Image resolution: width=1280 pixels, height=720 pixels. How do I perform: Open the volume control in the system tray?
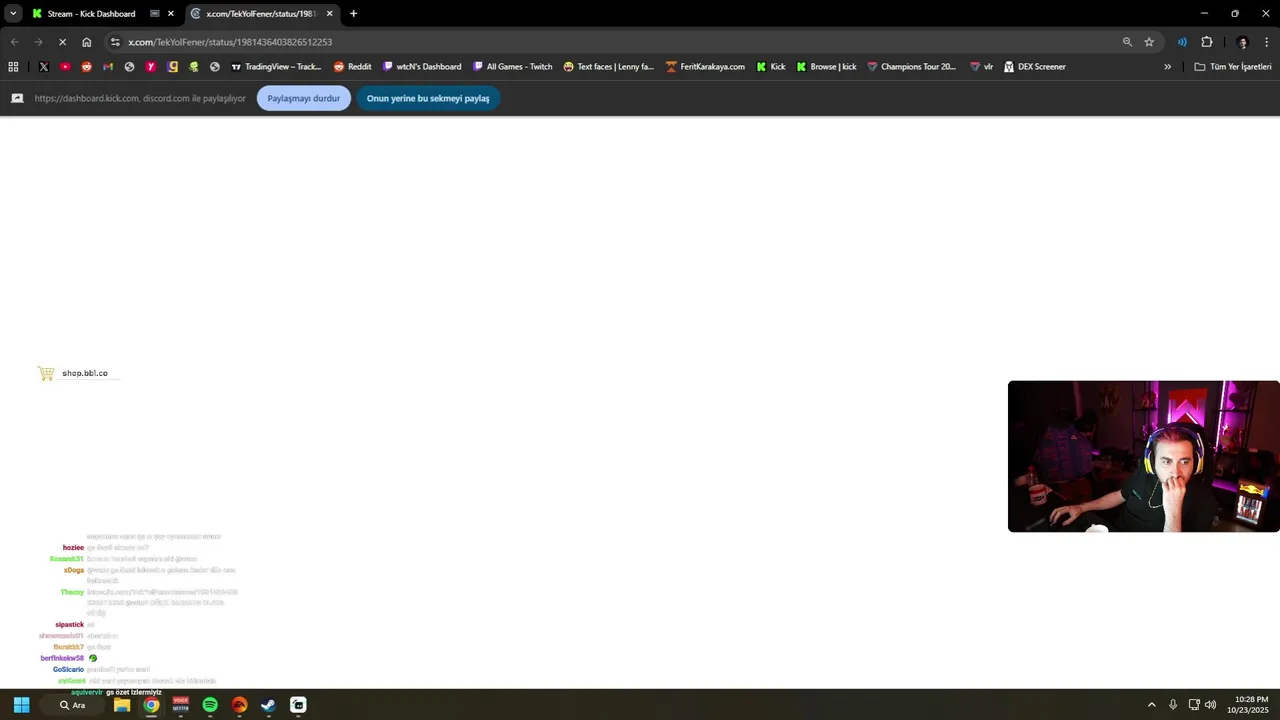(1211, 705)
